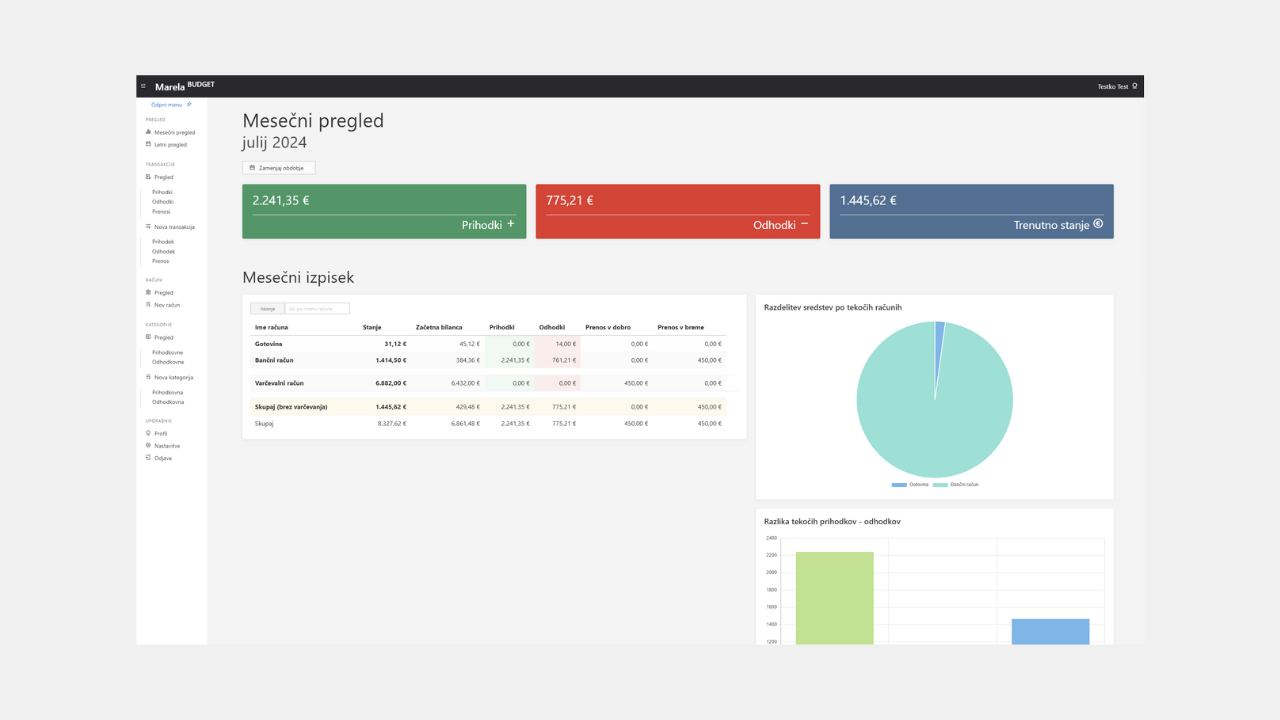Open Prenosi in sidebar

pyautogui.click(x=161, y=211)
